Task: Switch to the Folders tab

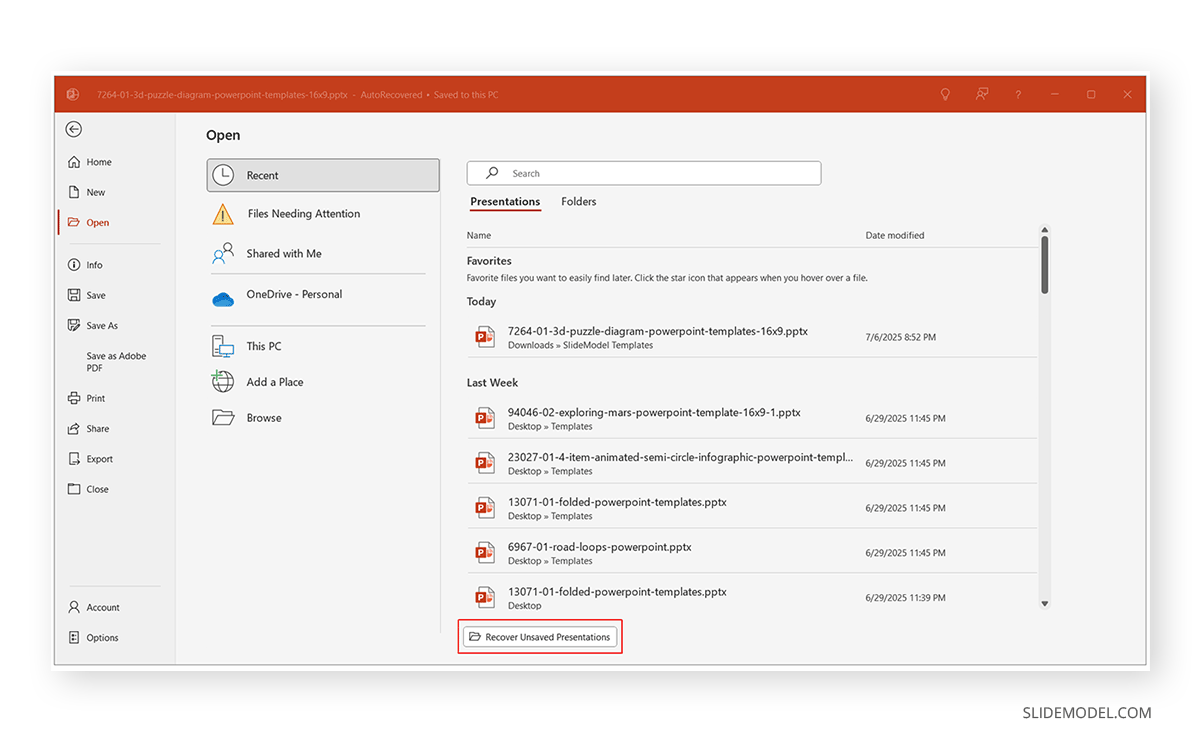Action: click(578, 201)
